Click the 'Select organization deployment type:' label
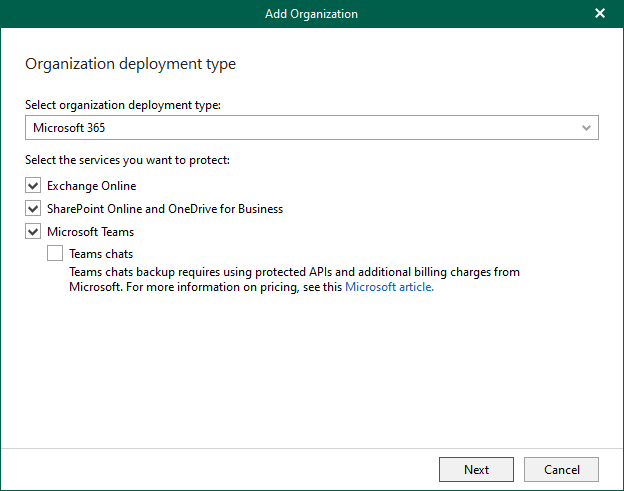This screenshot has width=624, height=491. coord(121,105)
